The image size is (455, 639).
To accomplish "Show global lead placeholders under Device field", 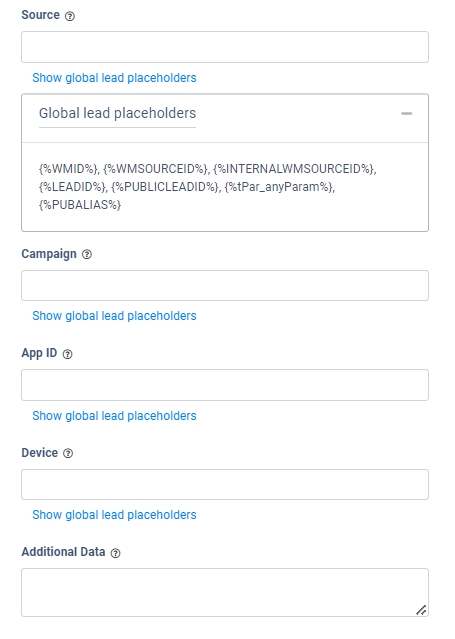I will click(114, 515).
